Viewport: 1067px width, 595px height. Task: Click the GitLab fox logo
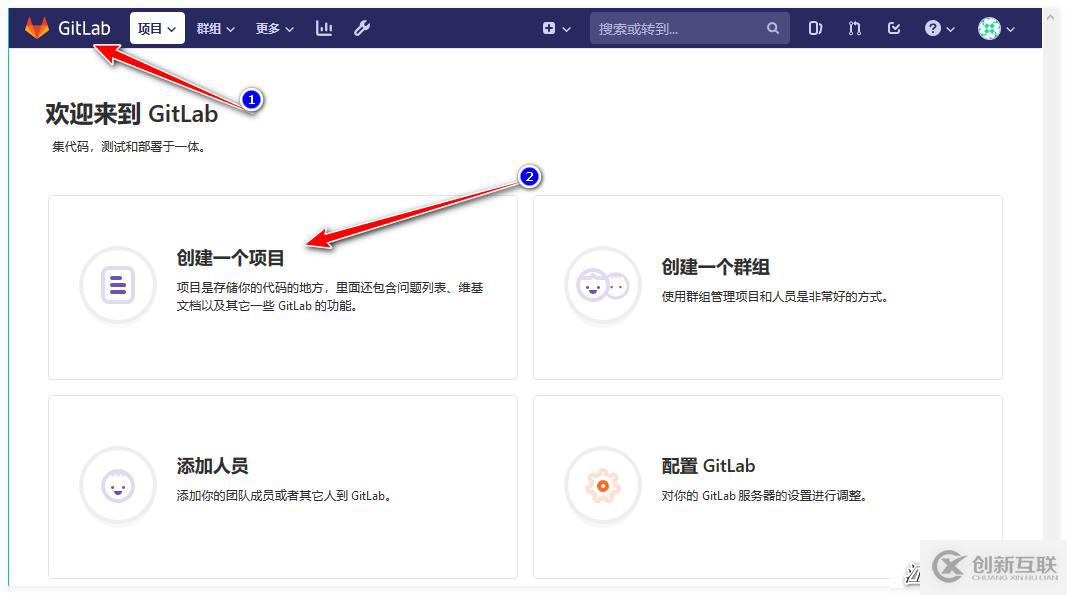pyautogui.click(x=37, y=28)
